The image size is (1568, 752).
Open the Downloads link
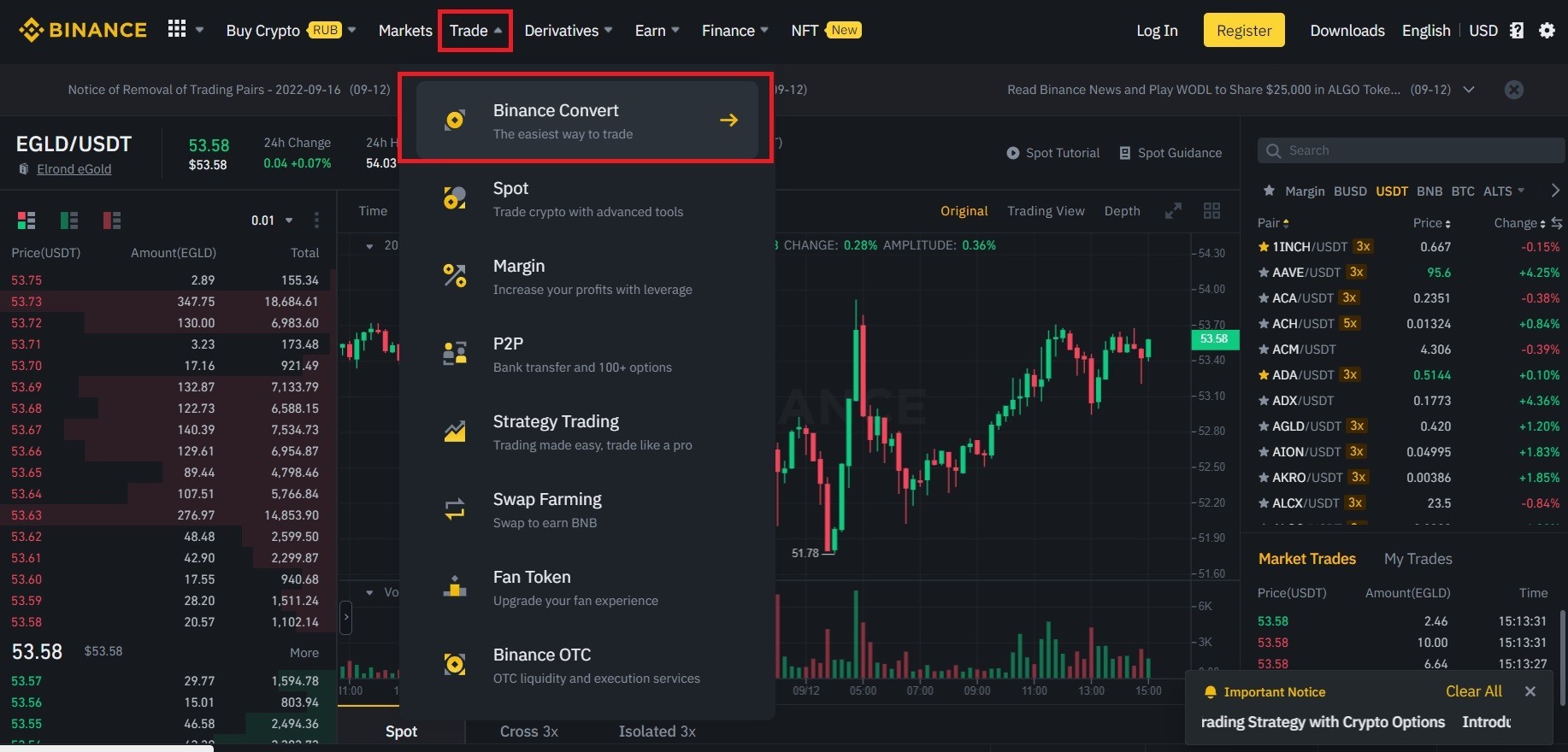pyautogui.click(x=1347, y=31)
